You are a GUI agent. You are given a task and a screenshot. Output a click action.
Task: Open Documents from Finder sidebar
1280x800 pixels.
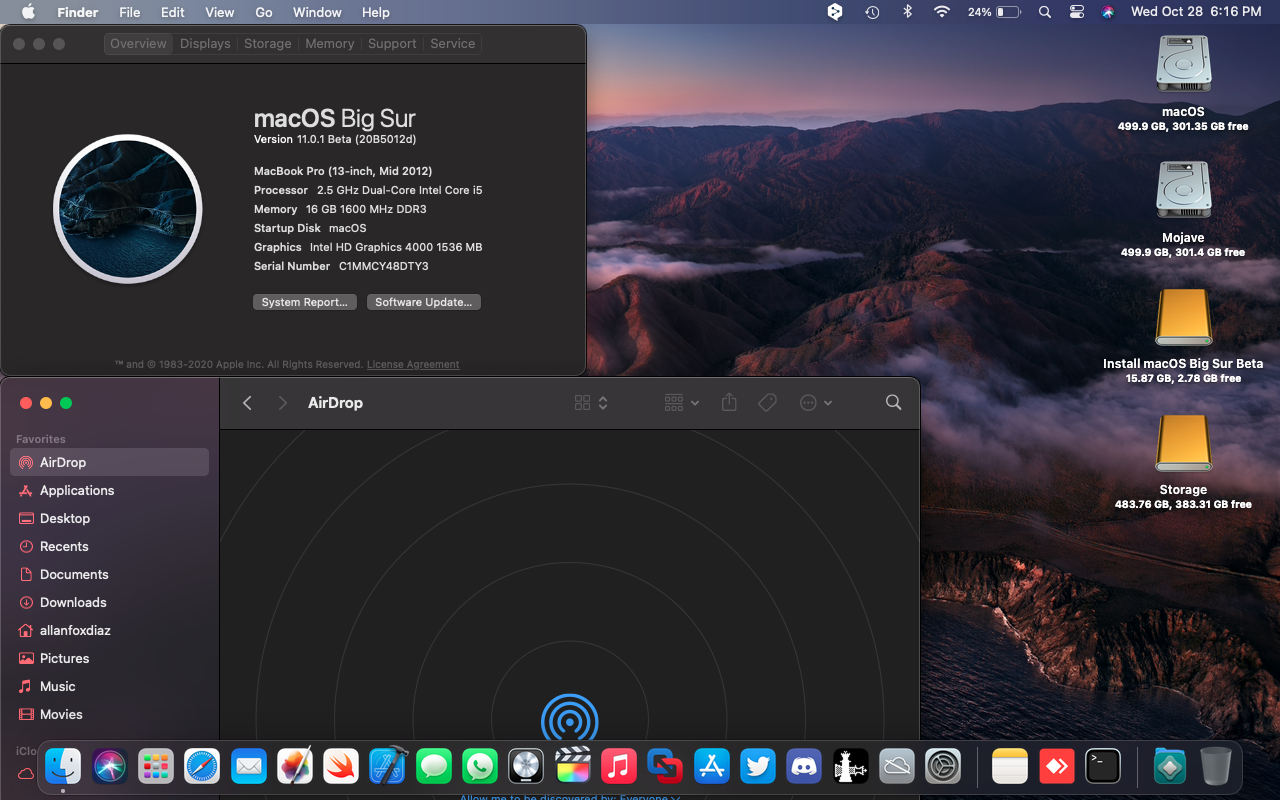point(109,574)
